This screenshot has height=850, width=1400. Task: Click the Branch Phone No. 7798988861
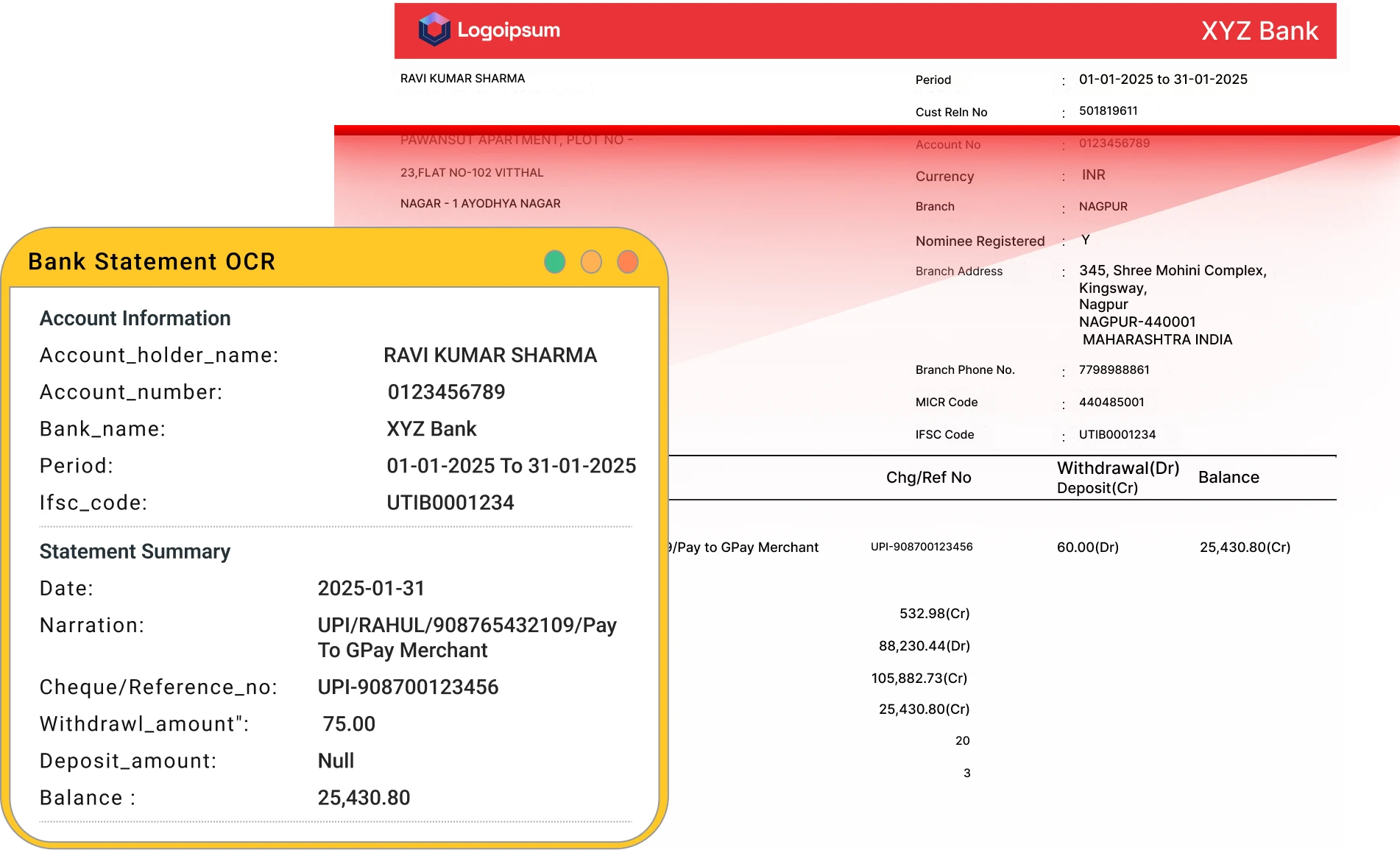point(1114,370)
